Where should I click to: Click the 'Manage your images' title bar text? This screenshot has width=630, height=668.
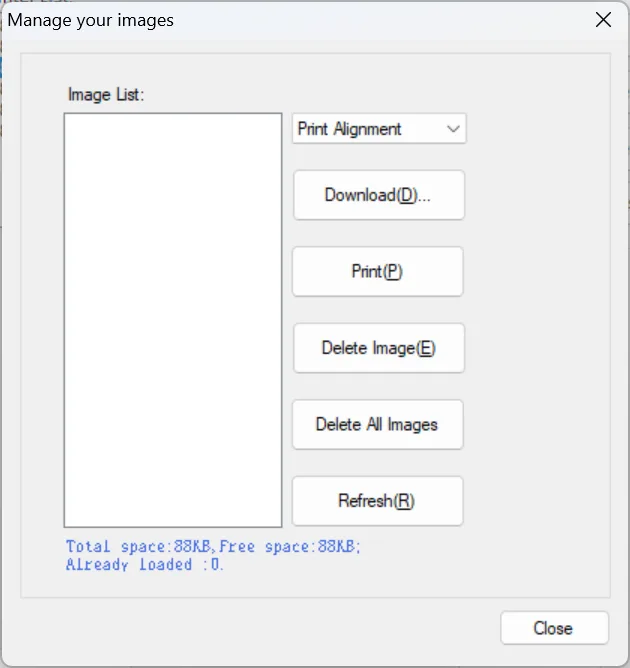coord(91,20)
